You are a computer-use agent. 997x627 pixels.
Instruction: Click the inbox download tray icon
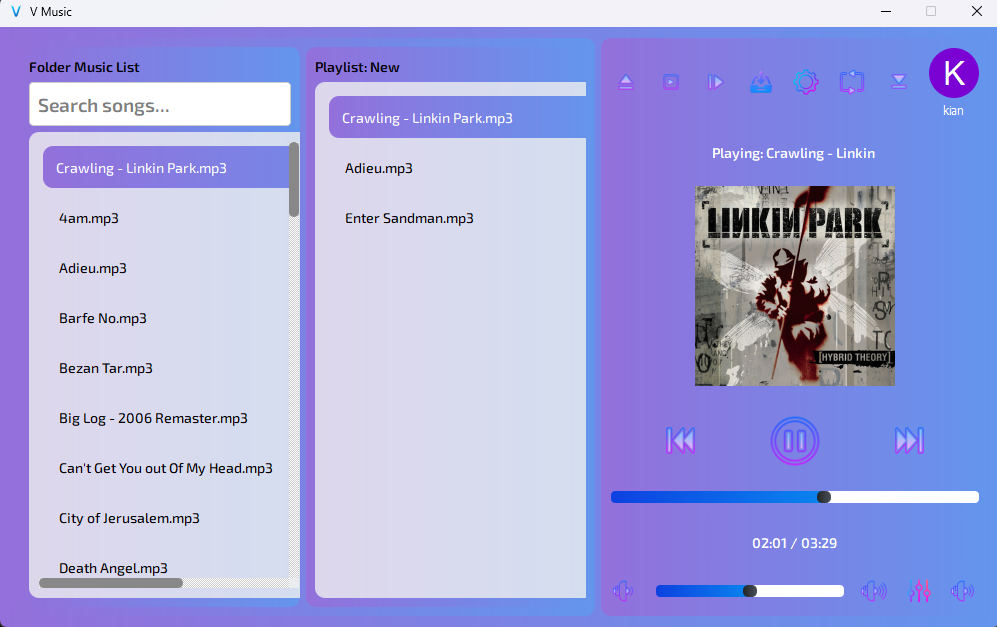(x=761, y=83)
